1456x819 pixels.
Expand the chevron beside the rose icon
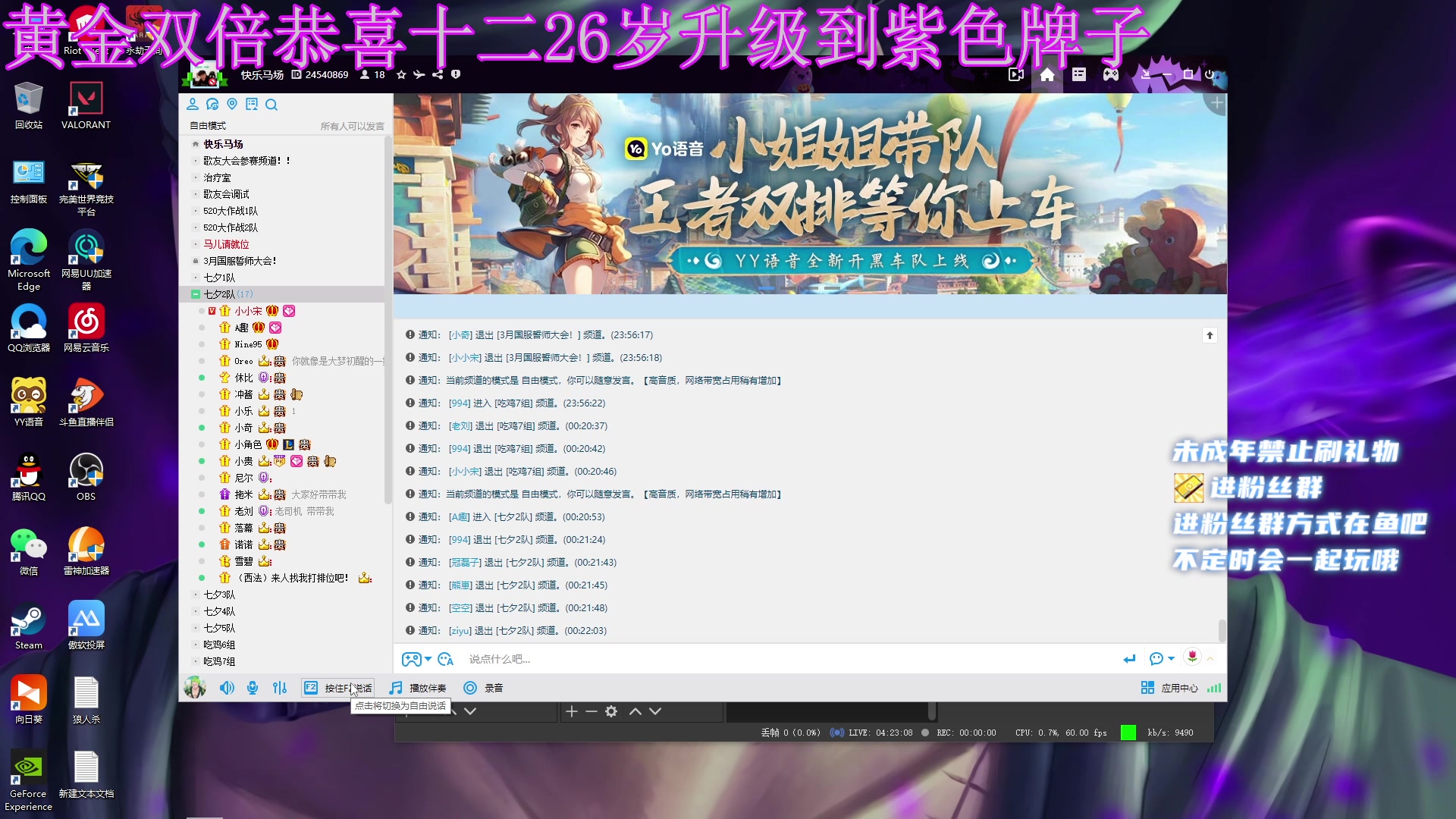[x=1211, y=659]
